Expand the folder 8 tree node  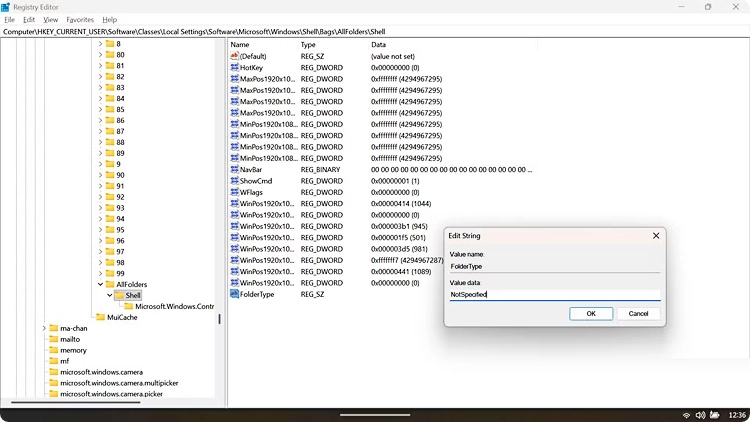100,44
